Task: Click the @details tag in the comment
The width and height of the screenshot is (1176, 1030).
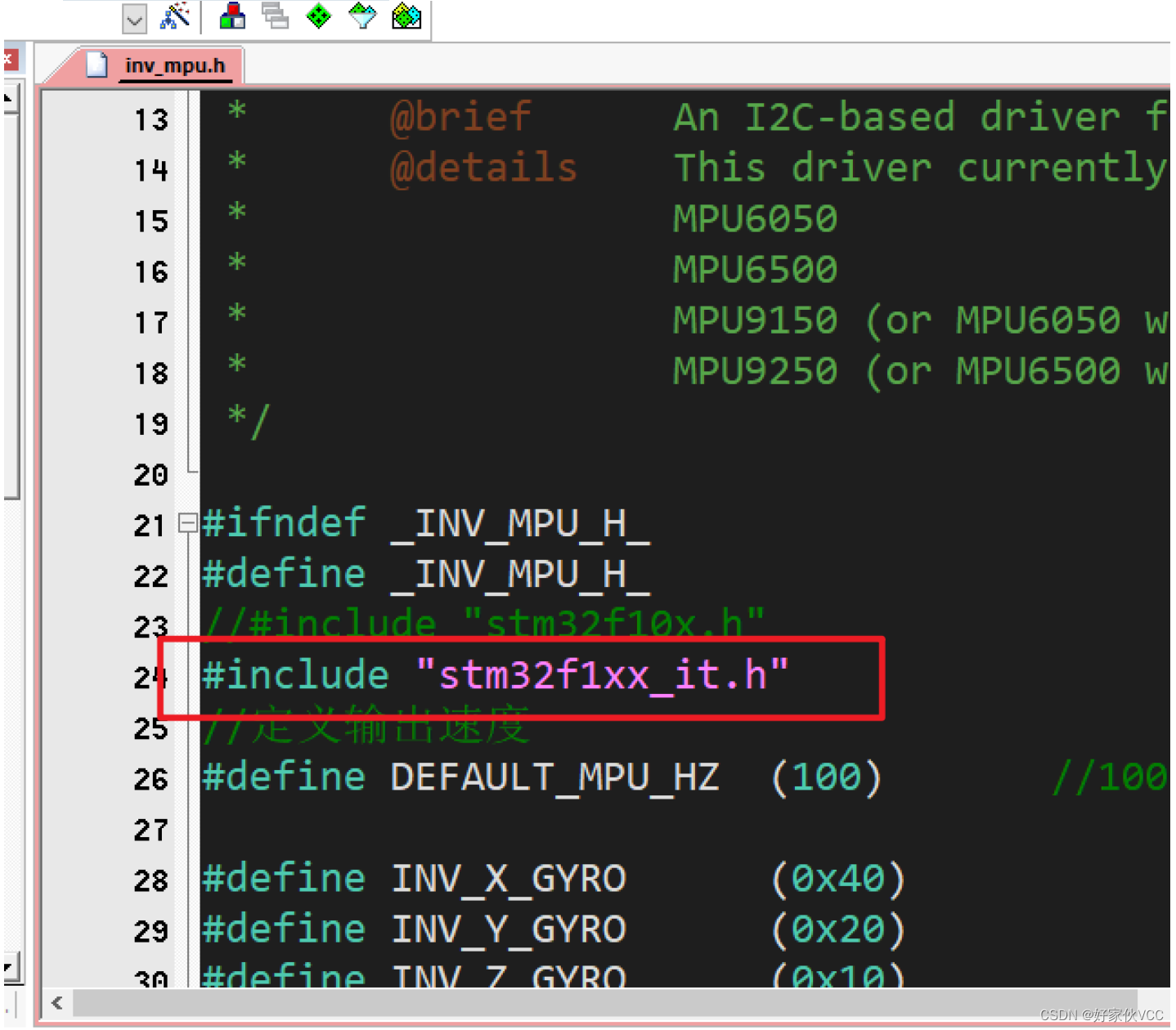Action: point(484,168)
